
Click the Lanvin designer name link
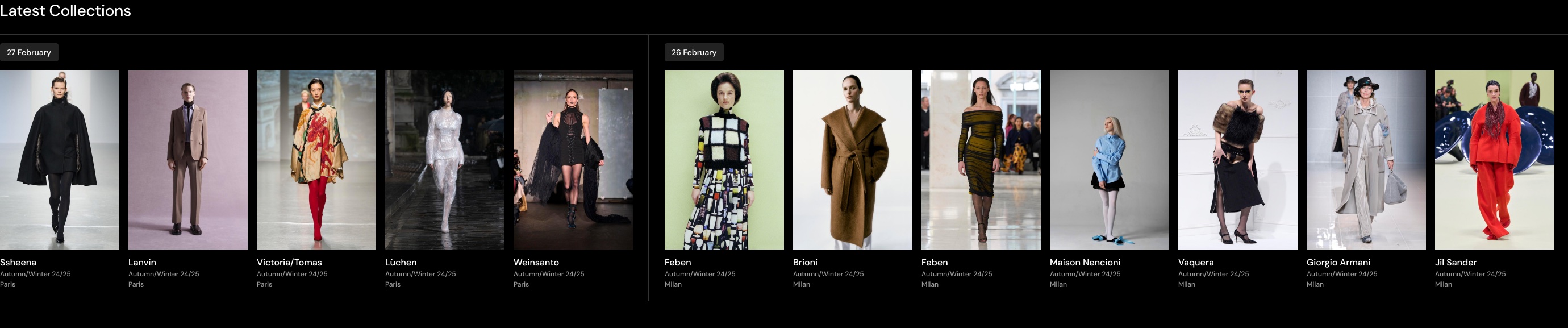(x=143, y=262)
